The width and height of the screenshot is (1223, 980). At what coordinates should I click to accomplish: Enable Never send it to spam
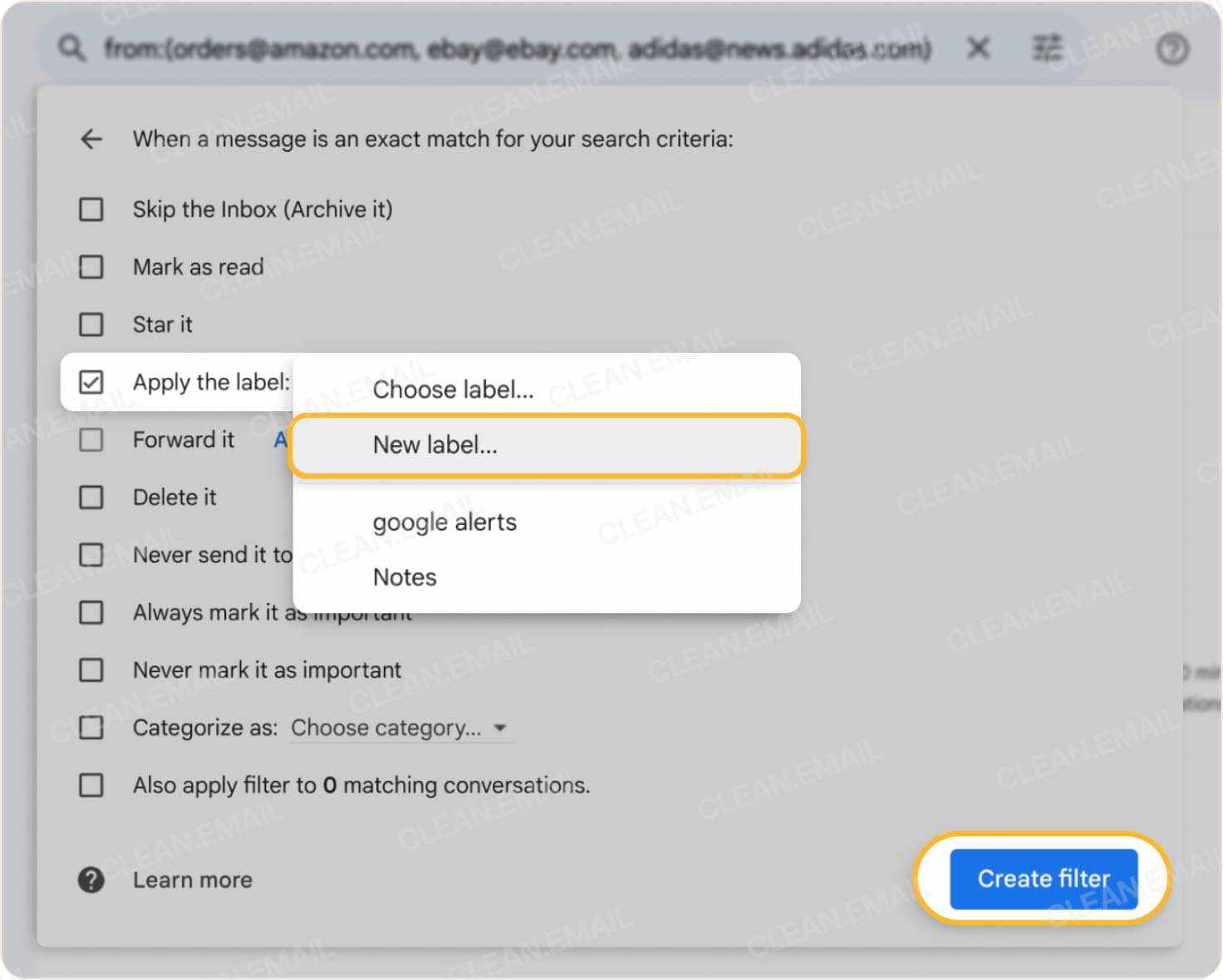click(91, 555)
